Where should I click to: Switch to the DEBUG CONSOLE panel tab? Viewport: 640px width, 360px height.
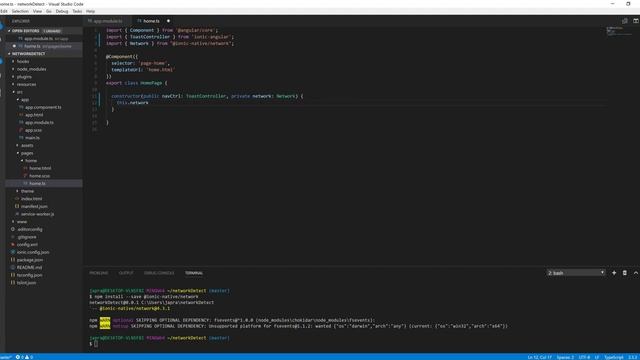click(x=159, y=273)
